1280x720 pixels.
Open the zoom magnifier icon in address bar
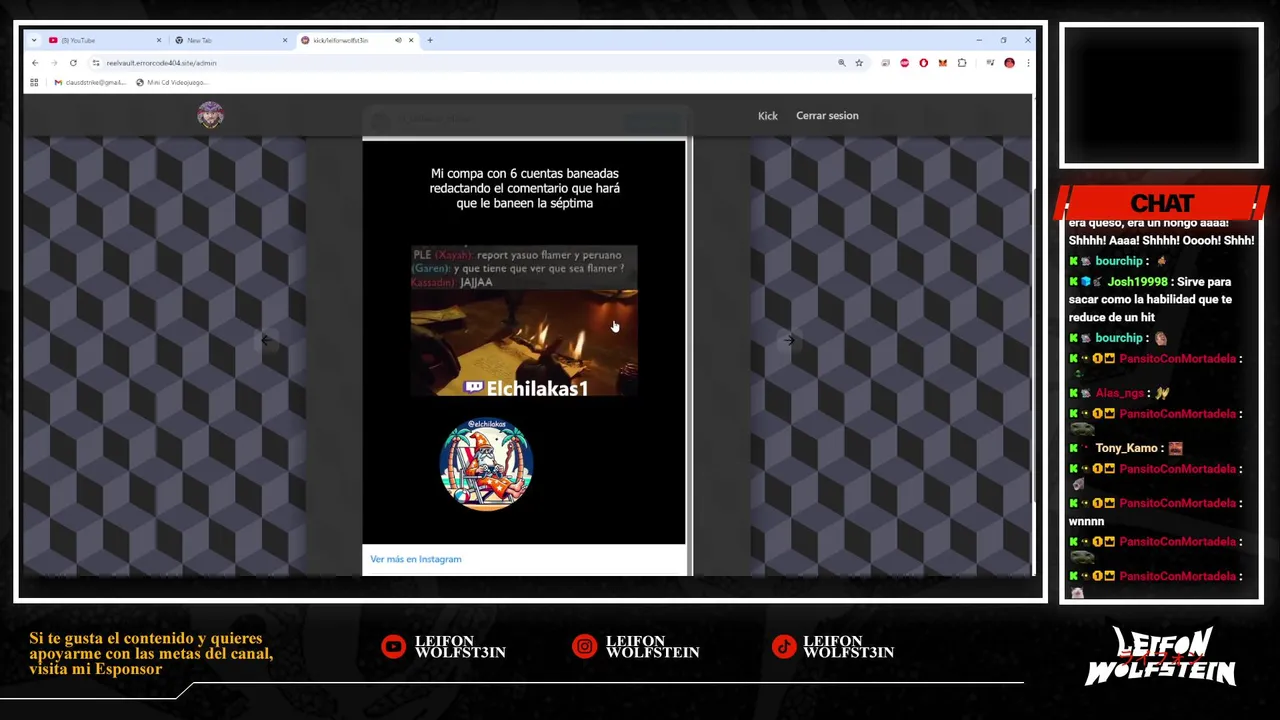point(842,63)
